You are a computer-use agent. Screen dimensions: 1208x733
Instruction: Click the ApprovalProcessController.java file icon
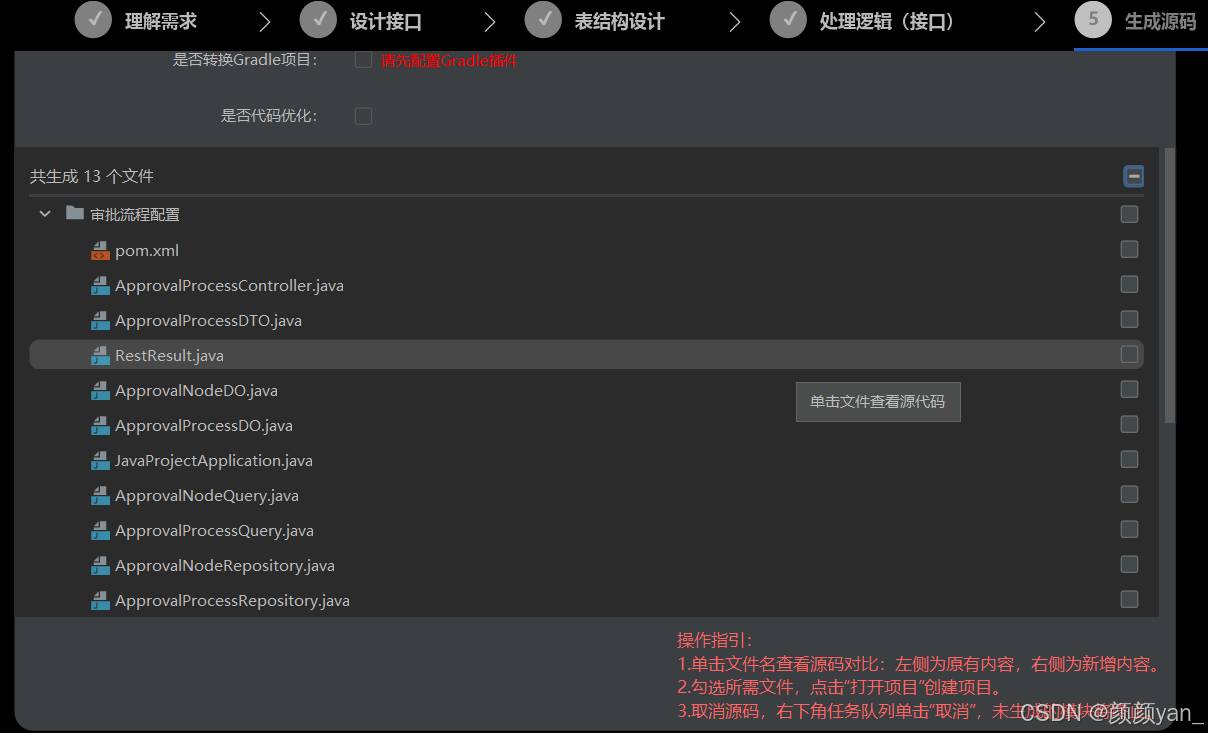click(x=100, y=286)
